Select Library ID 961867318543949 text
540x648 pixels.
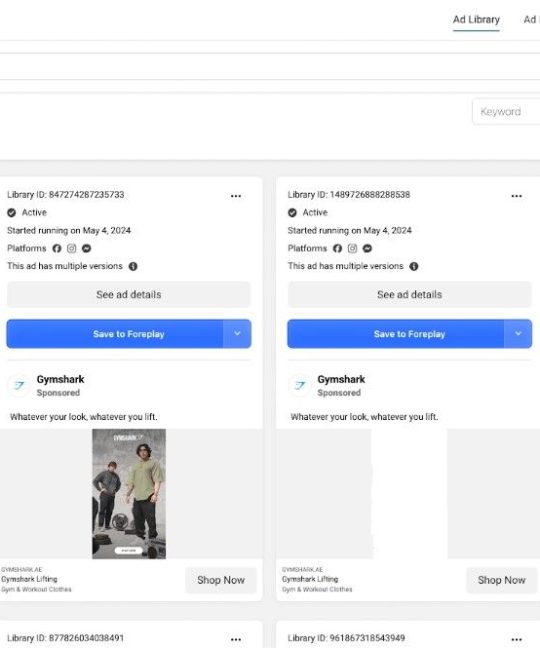tap(346, 638)
